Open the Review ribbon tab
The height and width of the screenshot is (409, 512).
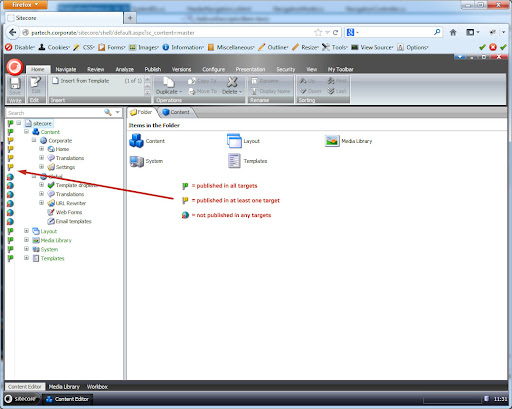[x=96, y=69]
